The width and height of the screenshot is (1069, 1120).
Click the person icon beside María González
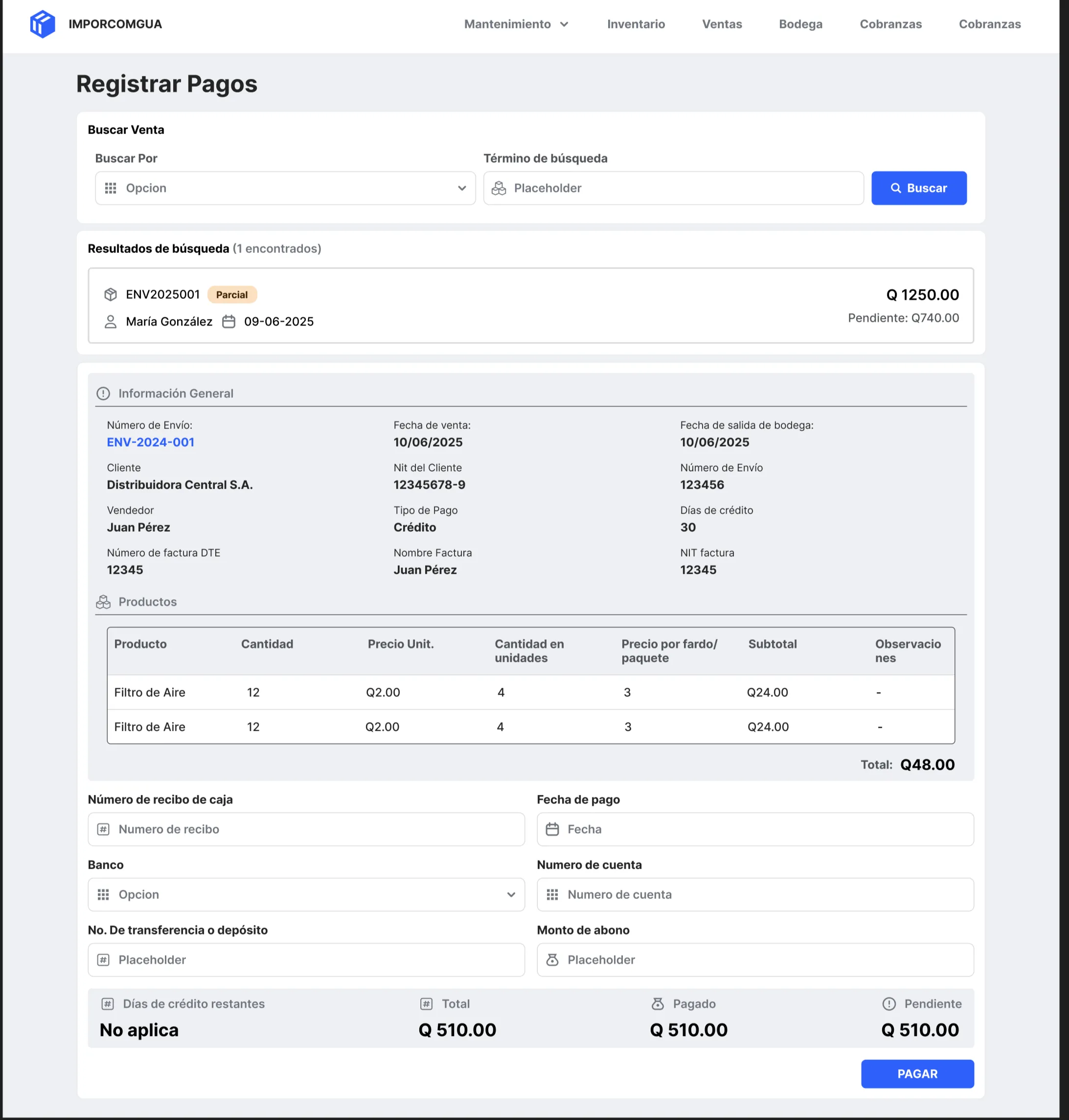(x=110, y=321)
